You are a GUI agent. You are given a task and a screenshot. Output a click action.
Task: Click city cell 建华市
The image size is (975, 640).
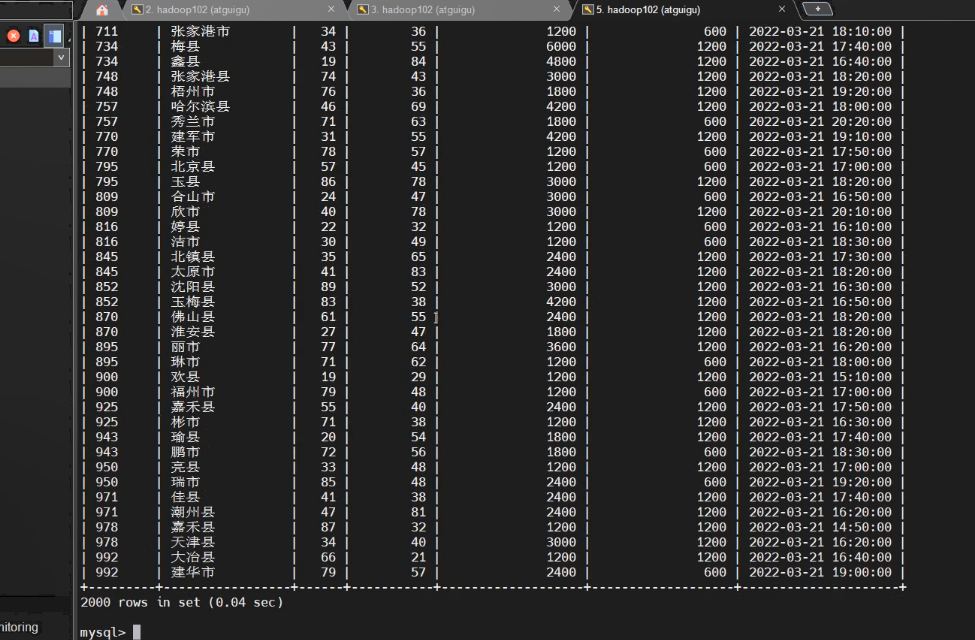[x=193, y=572]
